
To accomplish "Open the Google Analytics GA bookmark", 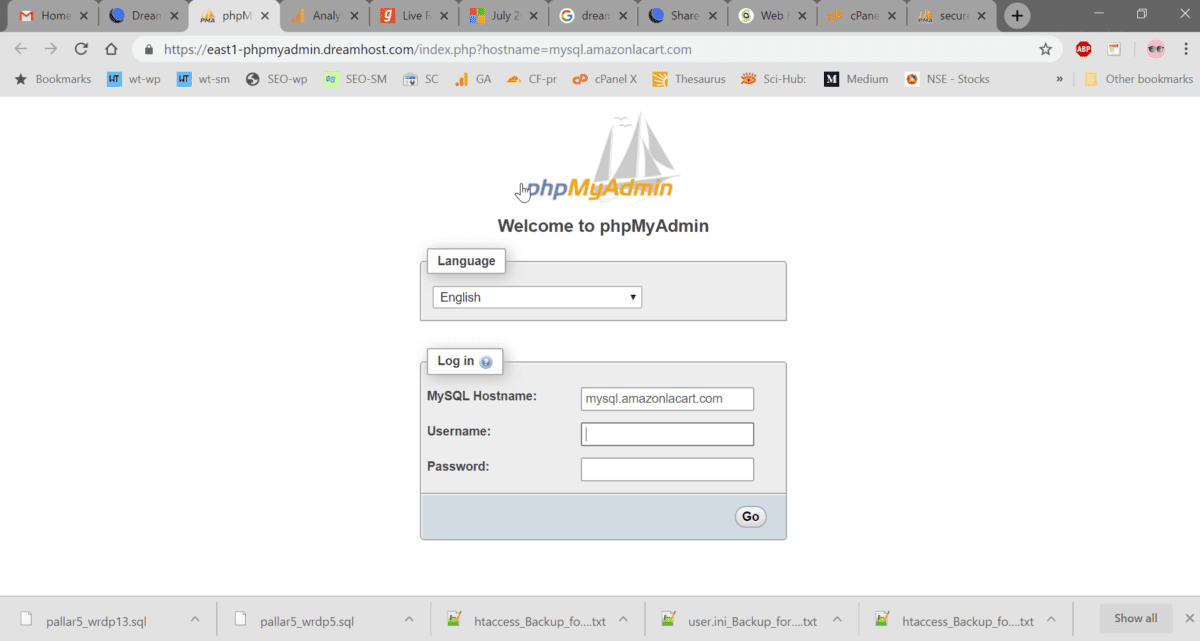I will point(472,78).
